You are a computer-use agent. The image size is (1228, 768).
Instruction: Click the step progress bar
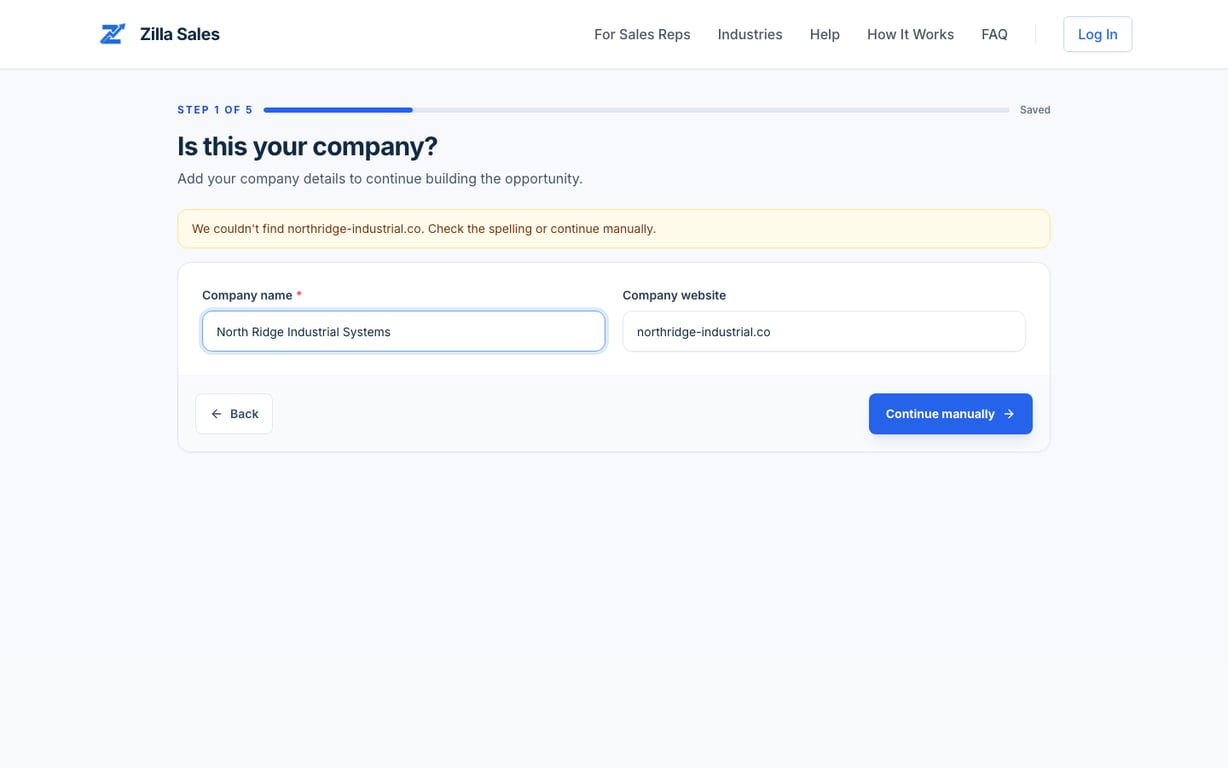(636, 110)
